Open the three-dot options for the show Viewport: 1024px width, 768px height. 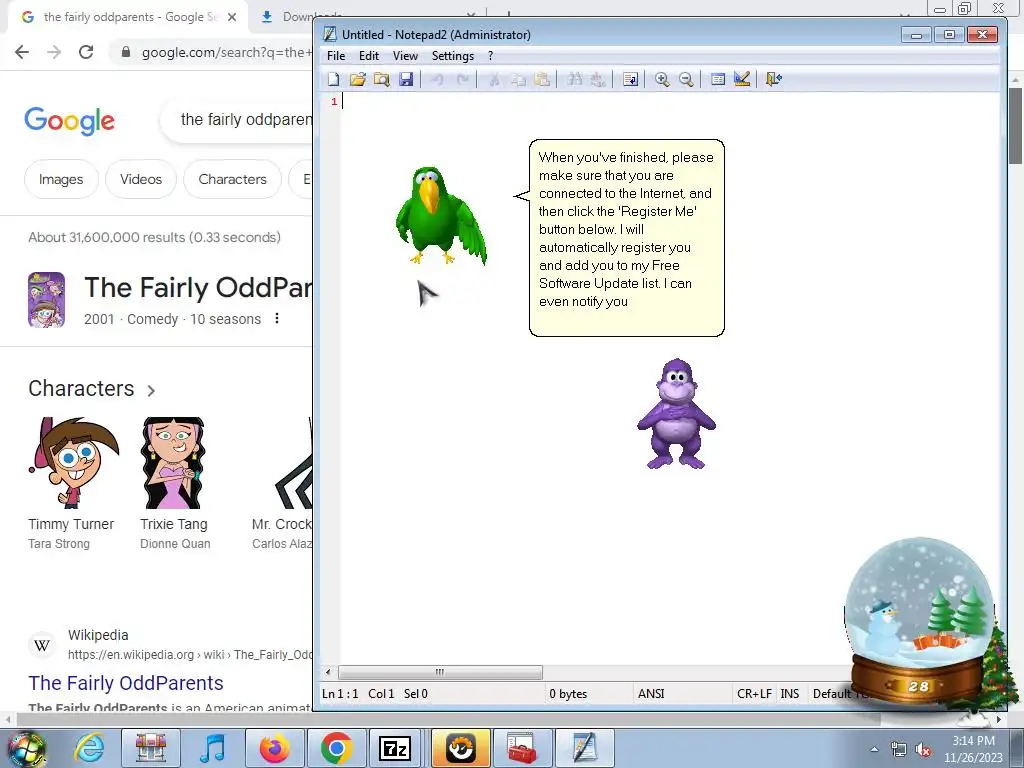coord(277,318)
